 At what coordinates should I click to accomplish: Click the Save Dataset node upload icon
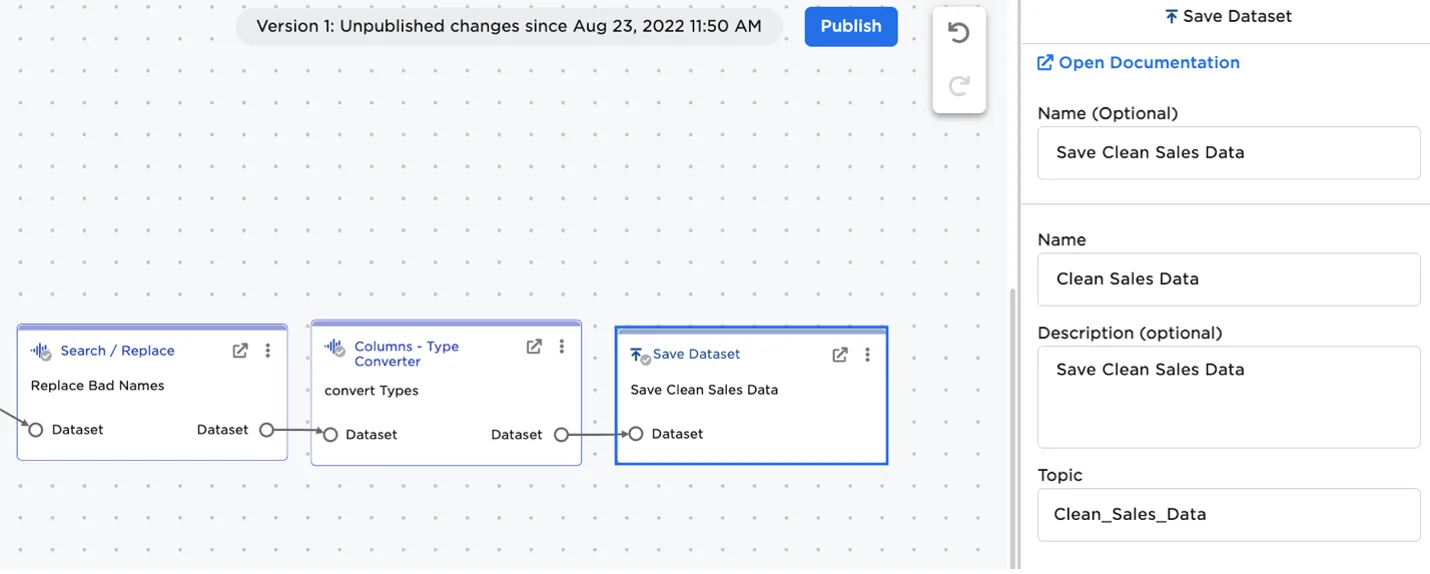(x=638, y=355)
